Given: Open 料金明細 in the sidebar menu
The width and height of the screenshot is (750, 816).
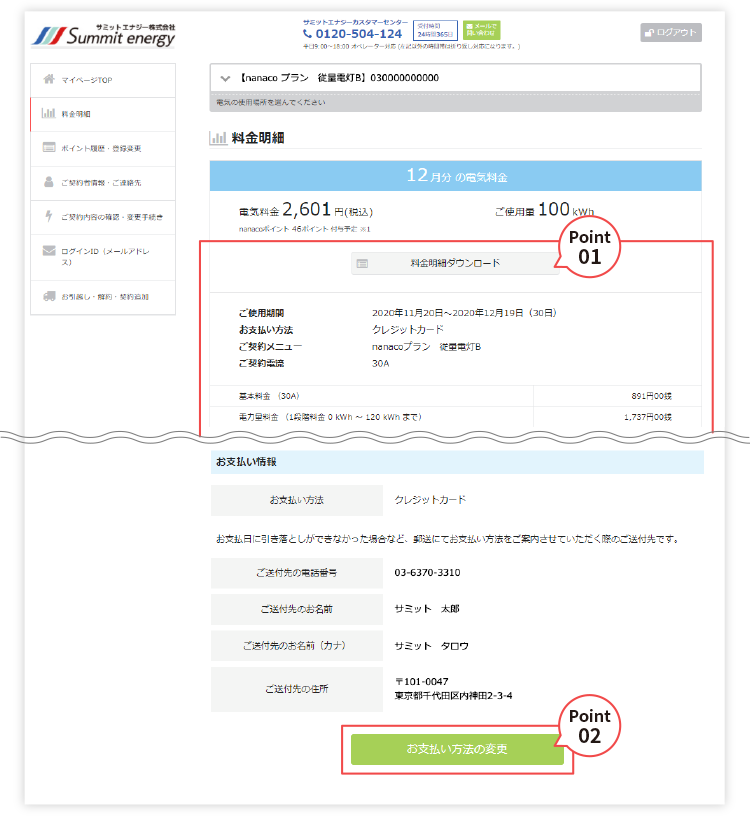Looking at the screenshot, I should (x=76, y=114).
